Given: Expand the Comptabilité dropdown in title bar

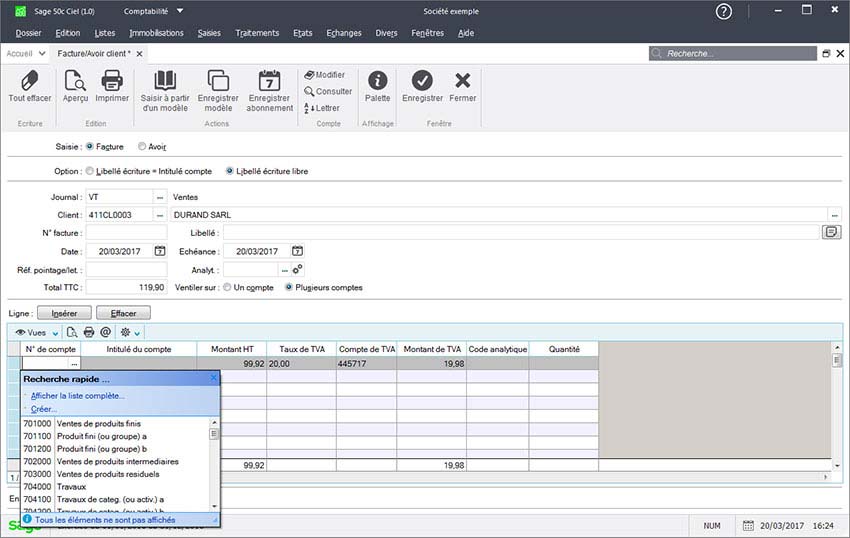Looking at the screenshot, I should [179, 11].
